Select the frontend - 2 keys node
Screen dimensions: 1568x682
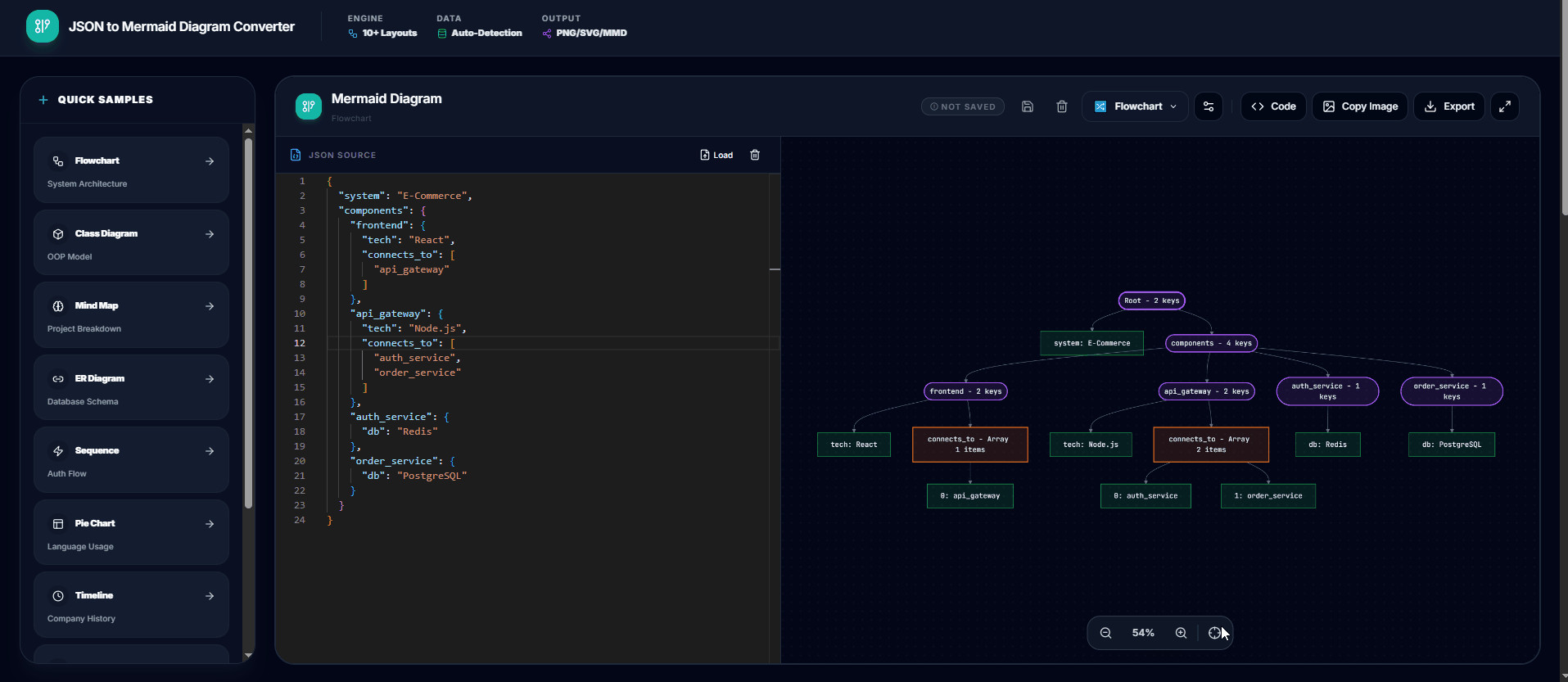(965, 391)
